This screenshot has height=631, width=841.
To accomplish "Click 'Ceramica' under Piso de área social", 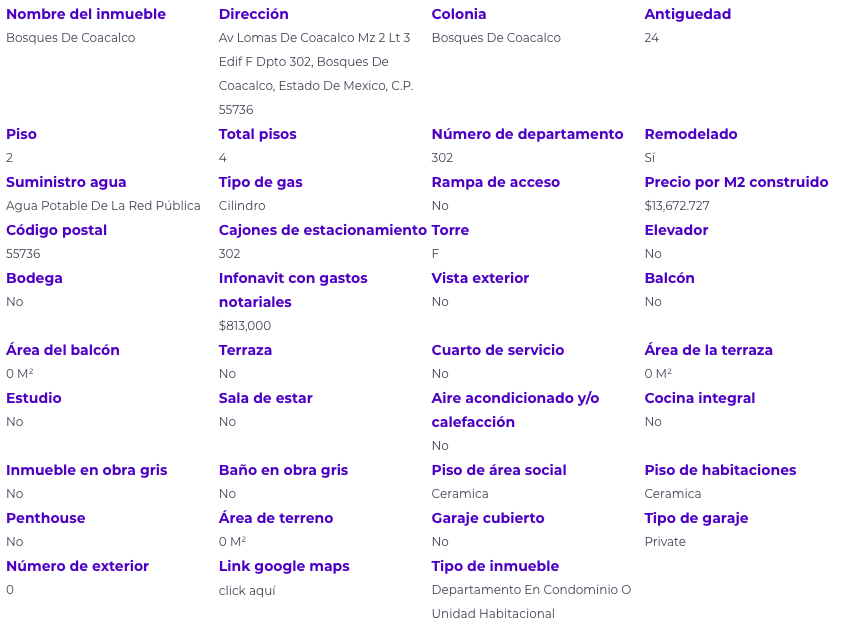I will (460, 494).
